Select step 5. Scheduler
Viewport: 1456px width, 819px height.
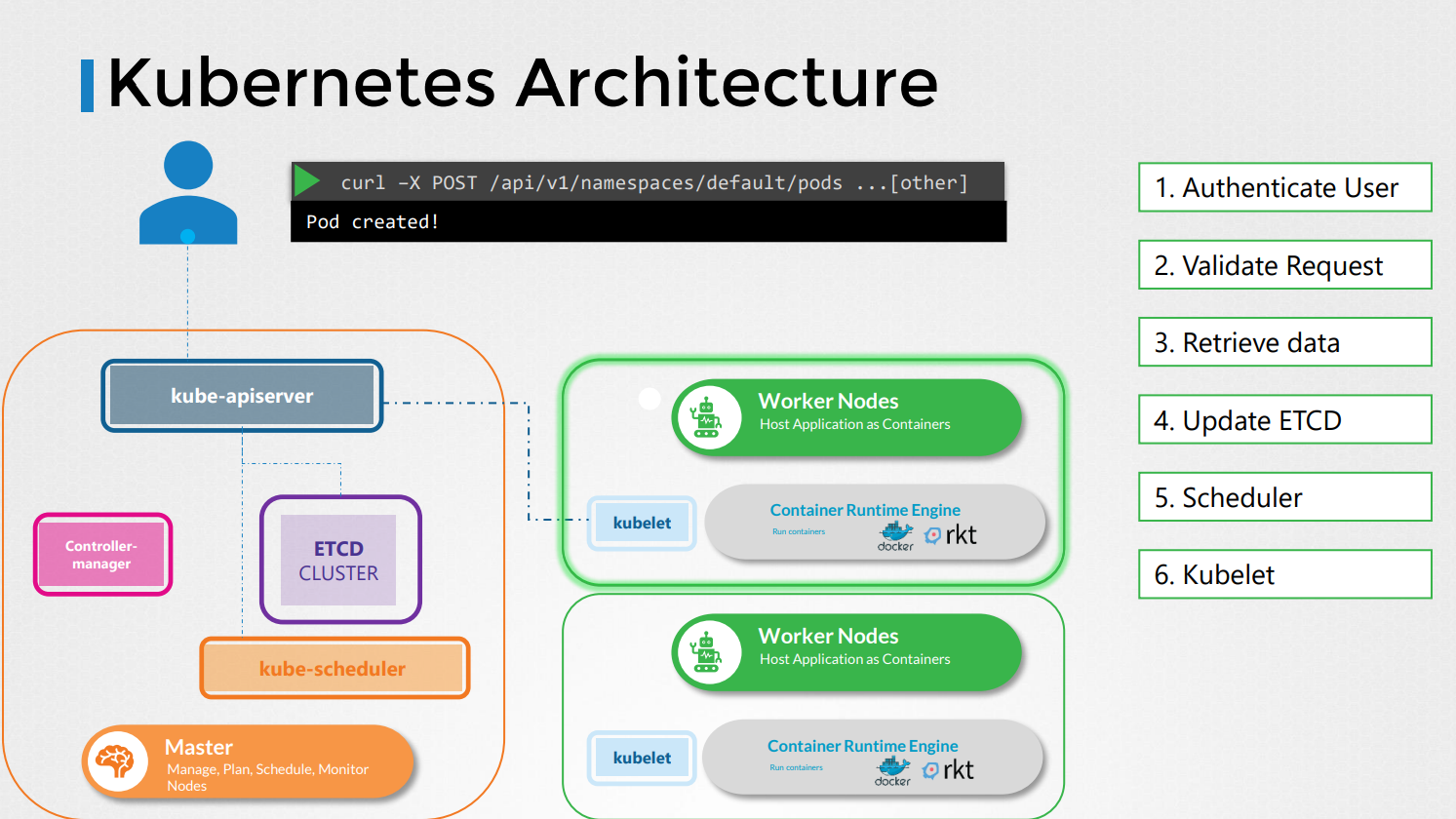[x=1284, y=497]
